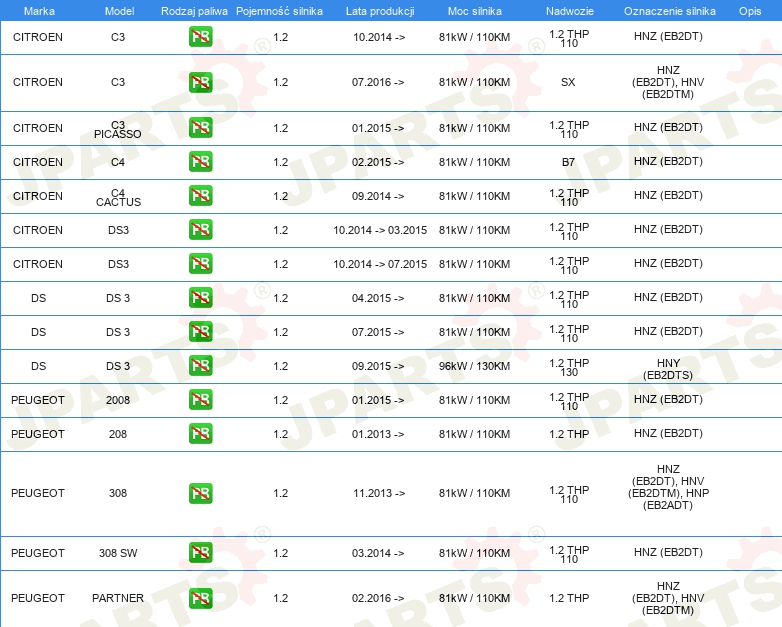Click the 07.2016 -> production date cell
The width and height of the screenshot is (782, 627).
coord(378,82)
